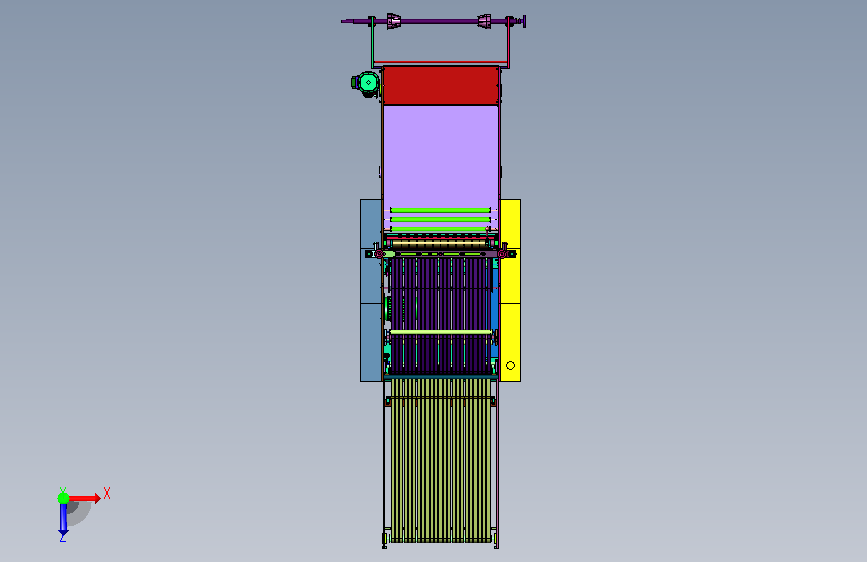Select the yellow side panel of the model

510,290
